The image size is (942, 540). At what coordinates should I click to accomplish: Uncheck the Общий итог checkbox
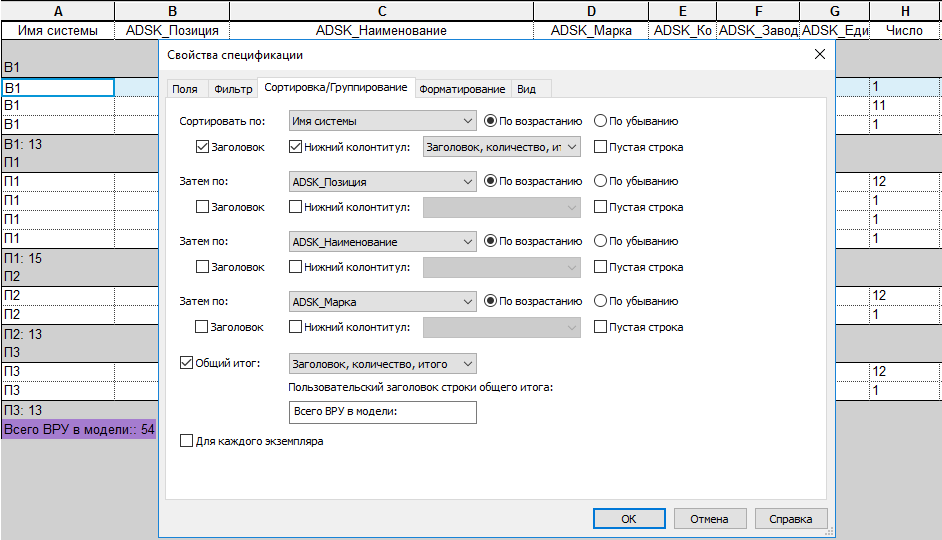click(x=186, y=363)
